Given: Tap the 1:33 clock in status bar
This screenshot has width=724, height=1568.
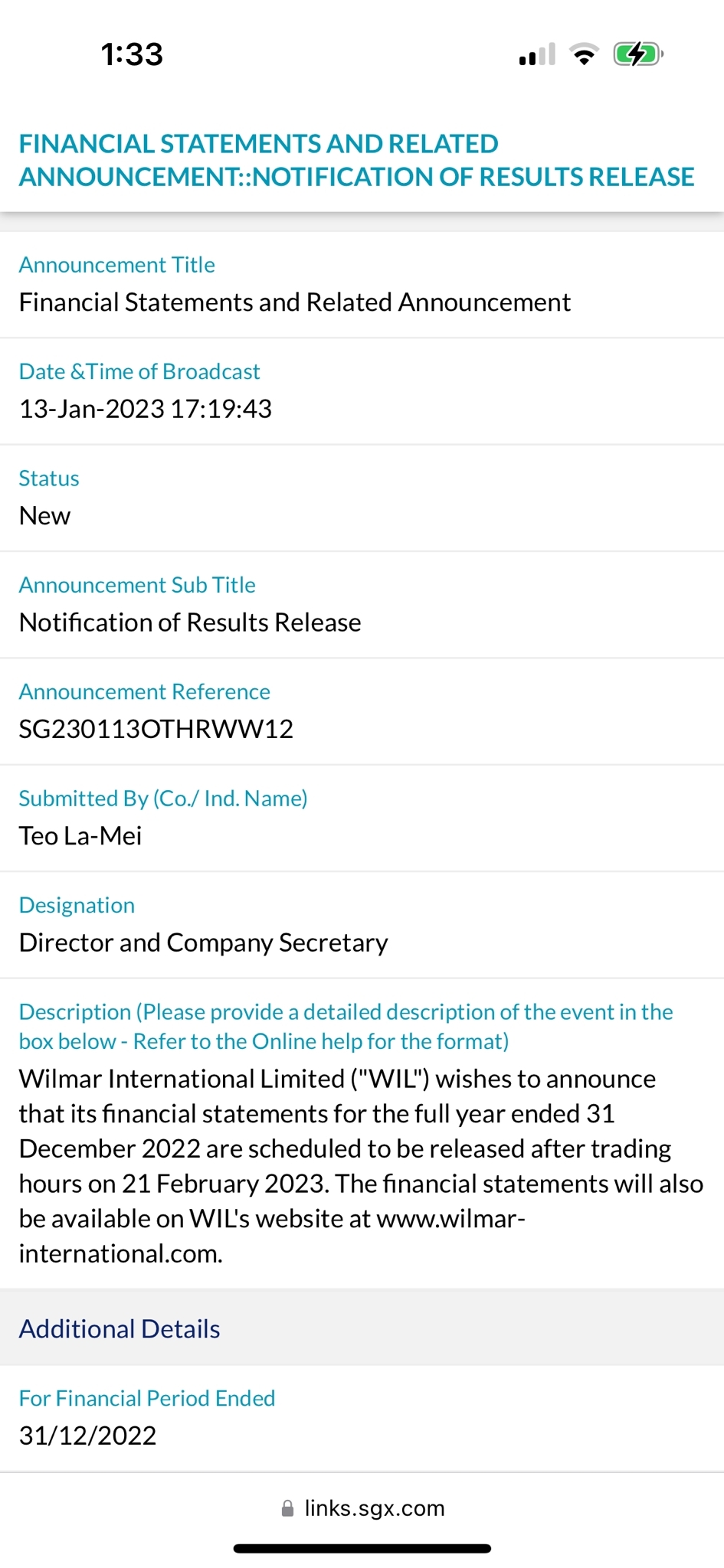Looking at the screenshot, I should 132,54.
